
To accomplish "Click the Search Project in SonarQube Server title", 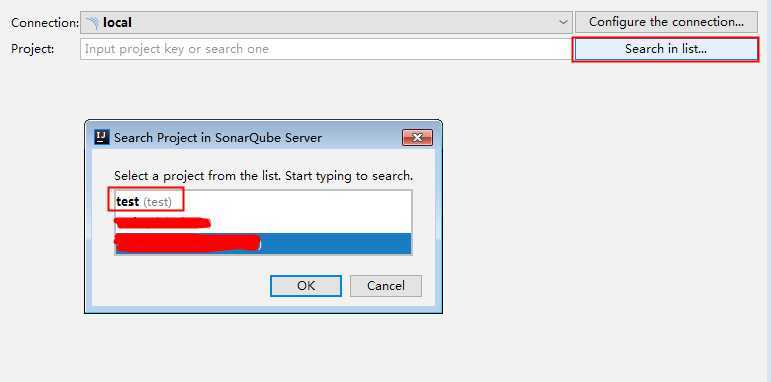I will (x=218, y=138).
